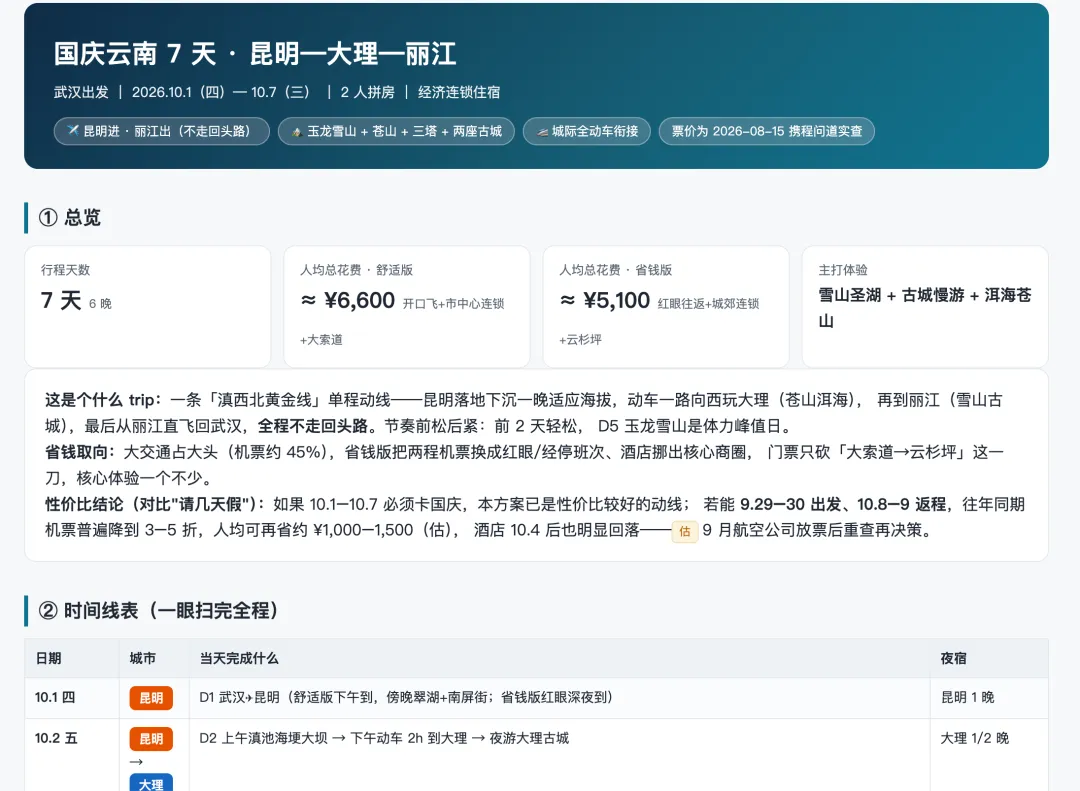This screenshot has height=791, width=1080.
Task: Click the ≈ ¥5,100 省钱版 cost value
Action: (x=605, y=300)
